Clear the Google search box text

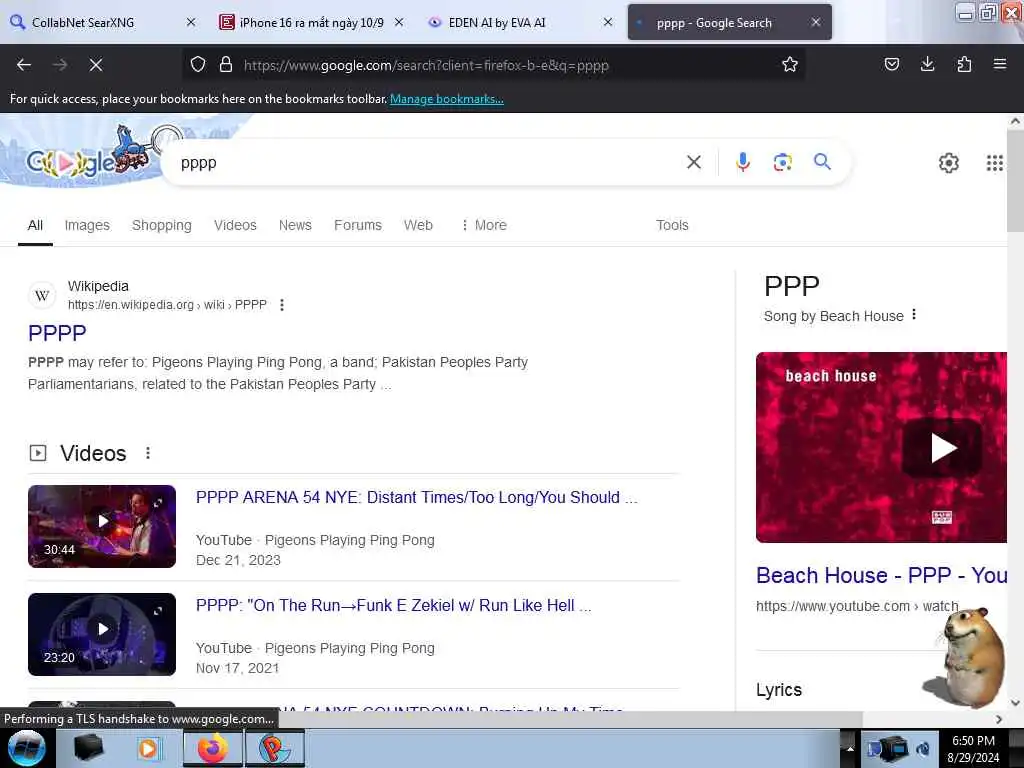tap(694, 162)
